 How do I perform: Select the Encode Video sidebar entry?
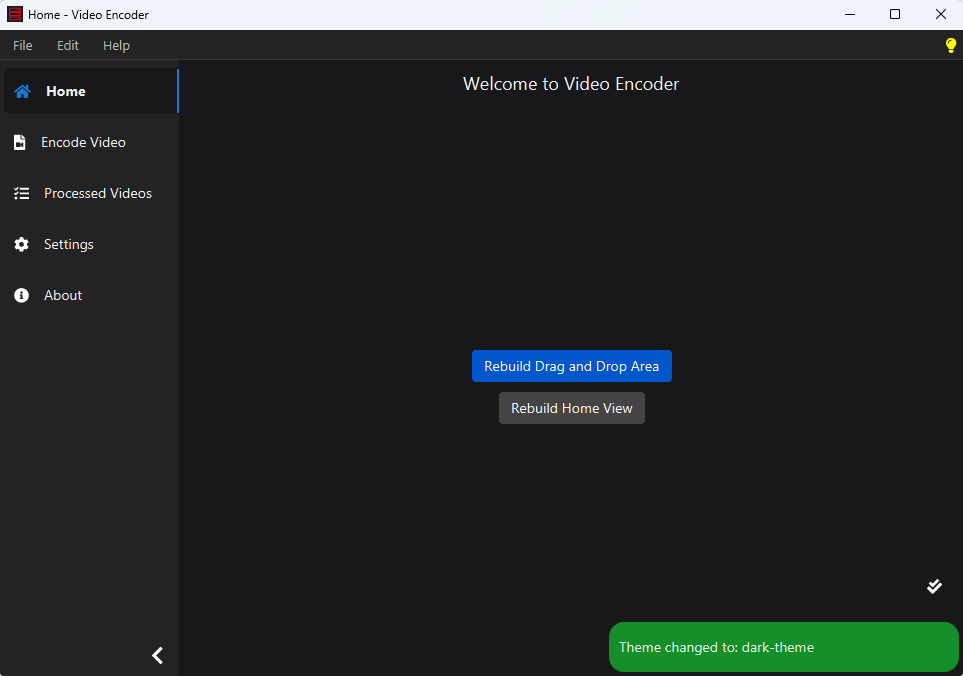(x=83, y=142)
